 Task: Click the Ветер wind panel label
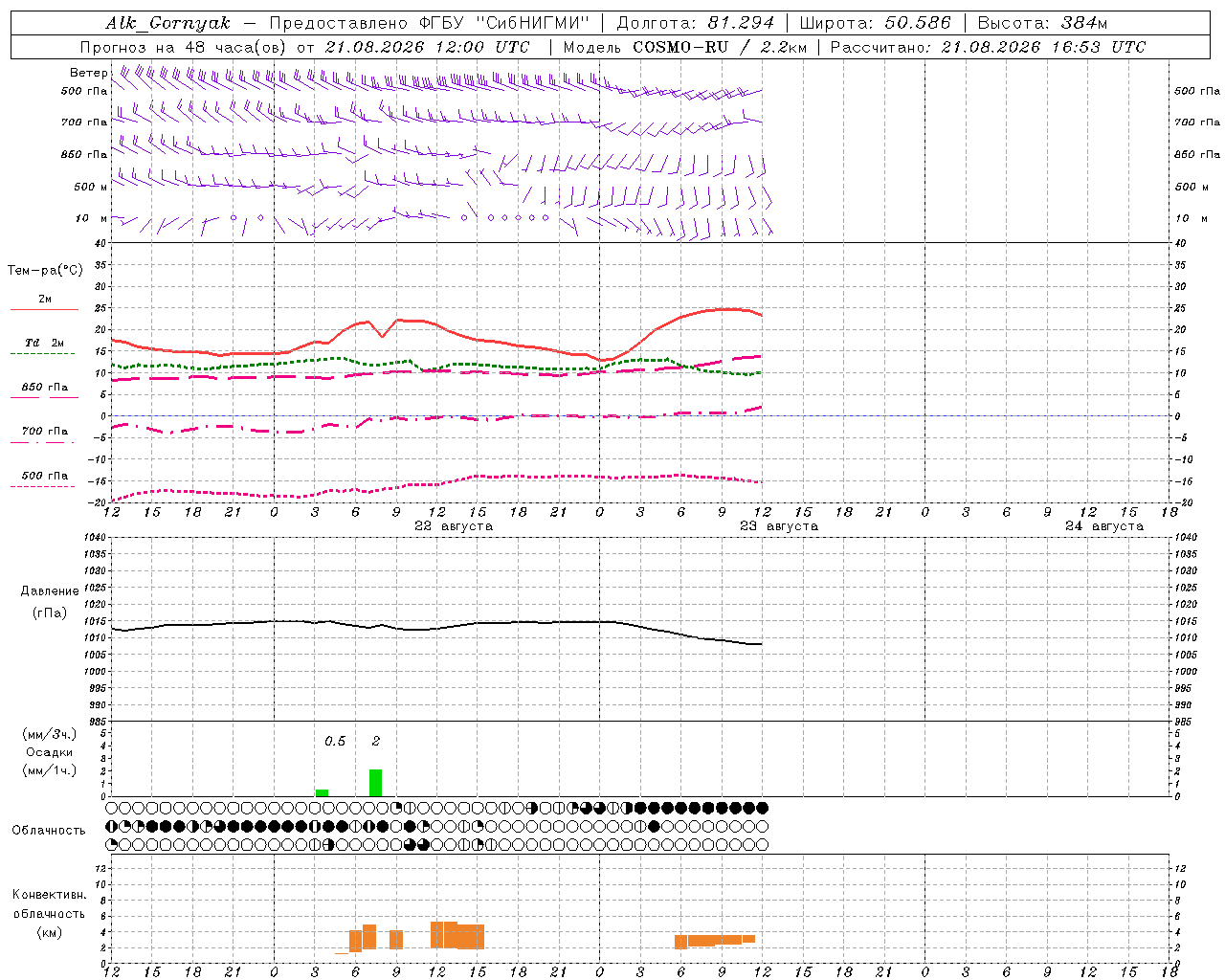[89, 73]
